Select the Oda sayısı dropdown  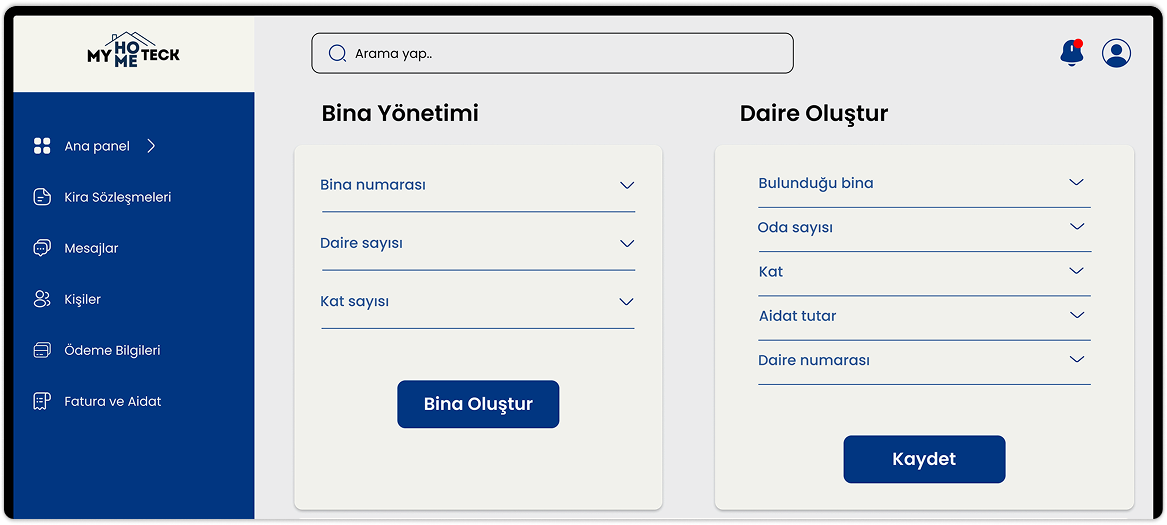pyautogui.click(x=1076, y=227)
